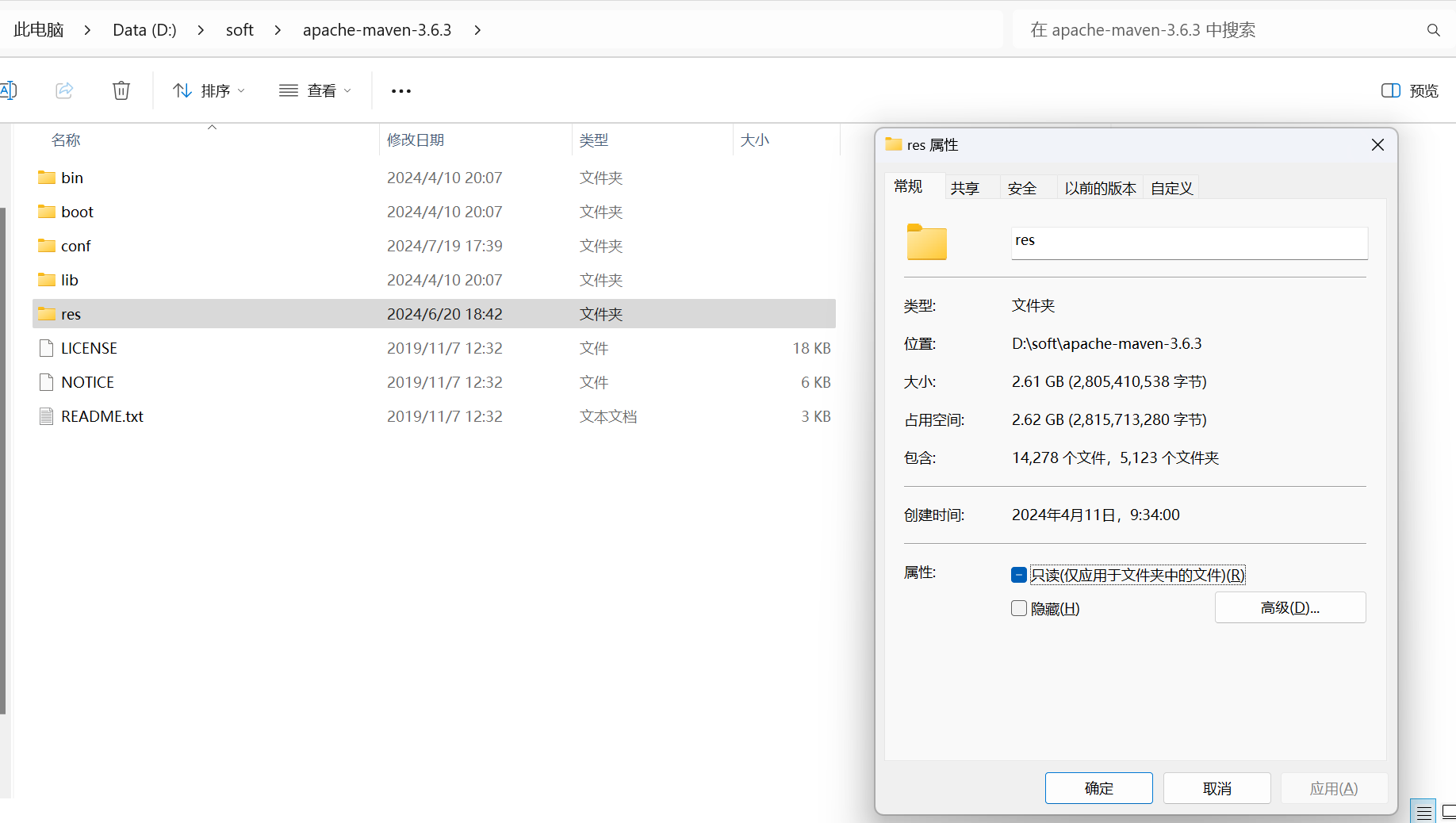Click the Data (D:) breadcrumb
1456x823 pixels.
(x=144, y=30)
